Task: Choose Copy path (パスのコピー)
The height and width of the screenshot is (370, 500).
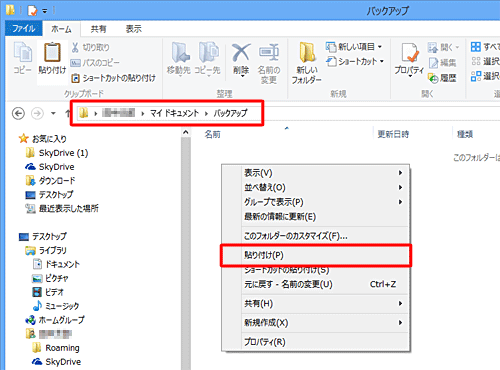Action: click(95, 62)
